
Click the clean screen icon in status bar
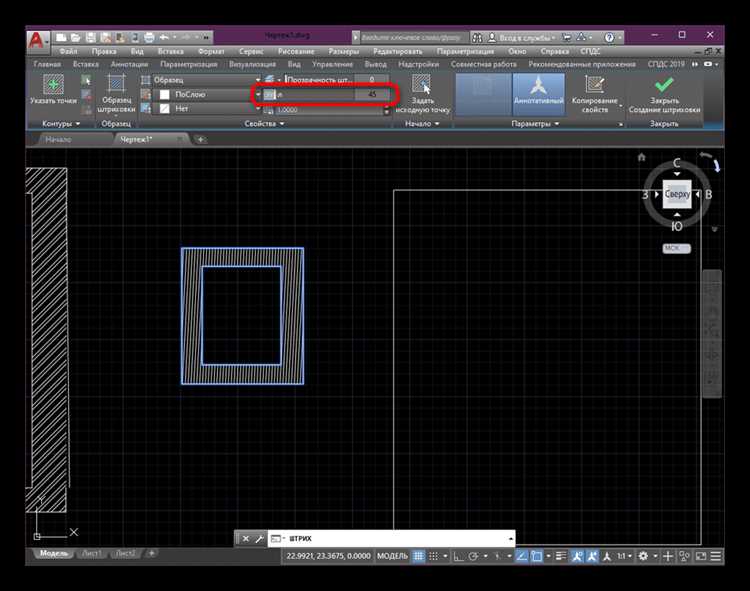point(701,556)
